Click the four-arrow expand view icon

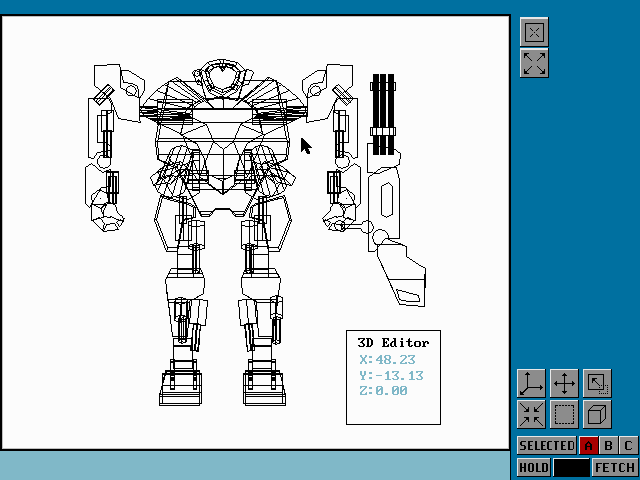[x=534, y=64]
